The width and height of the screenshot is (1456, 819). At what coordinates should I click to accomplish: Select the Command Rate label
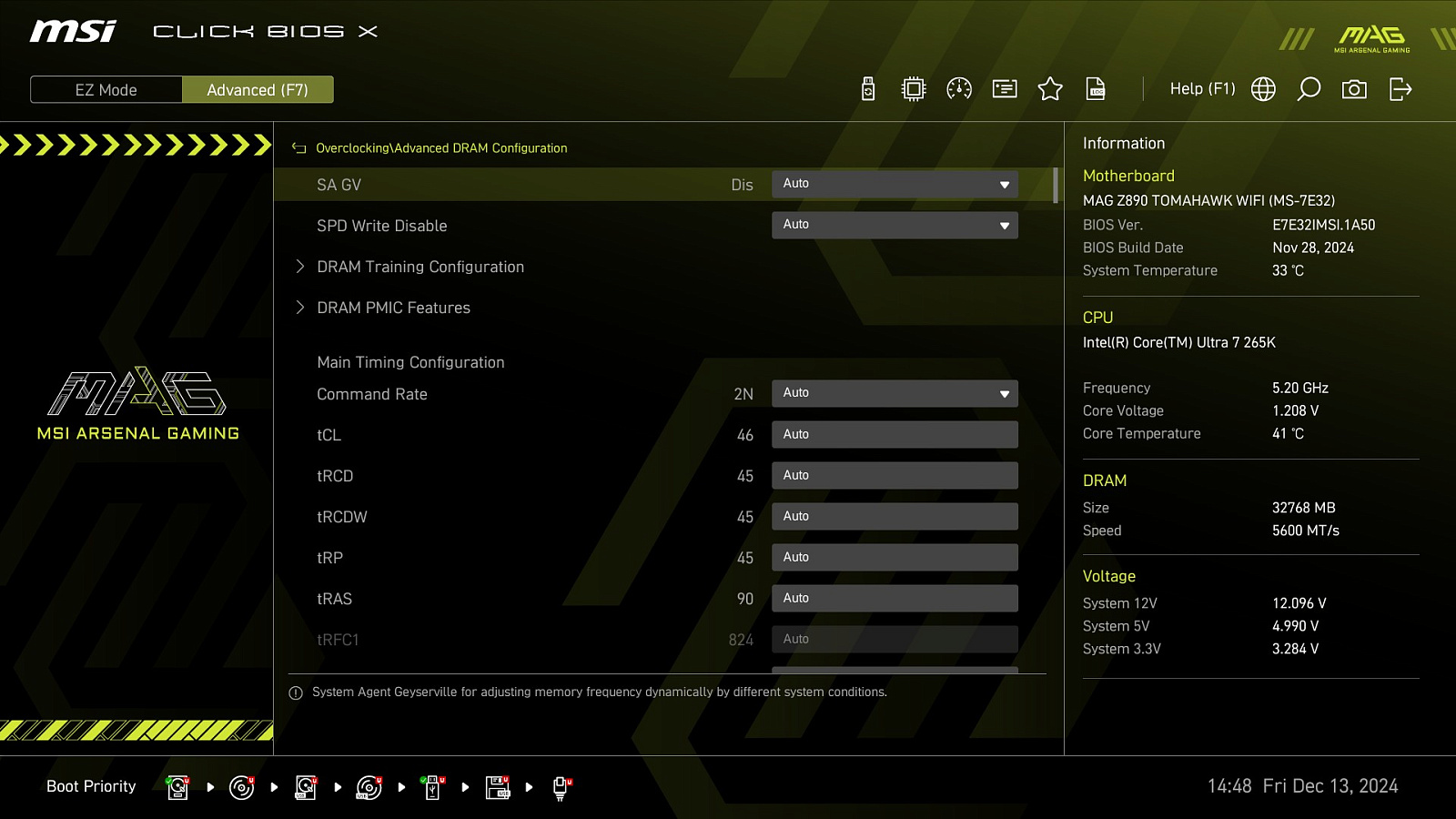[371, 394]
